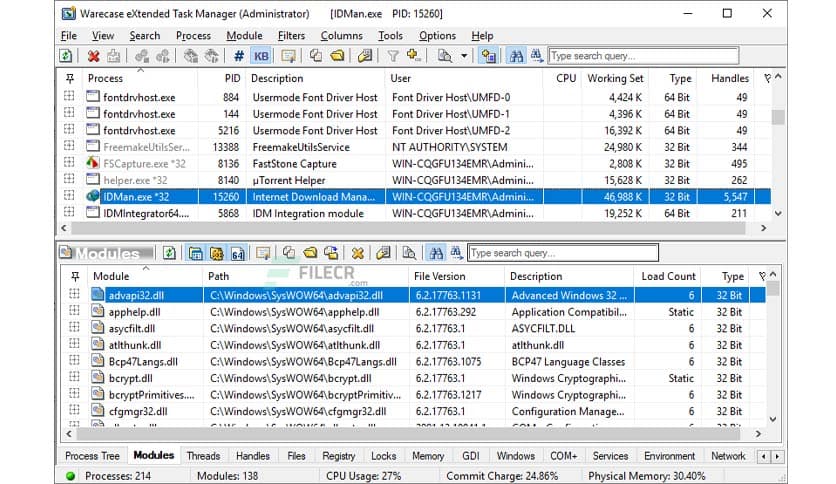This screenshot has width=836, height=484.
Task: Click the refresh icon in Modules toolbar
Action: tap(169, 253)
